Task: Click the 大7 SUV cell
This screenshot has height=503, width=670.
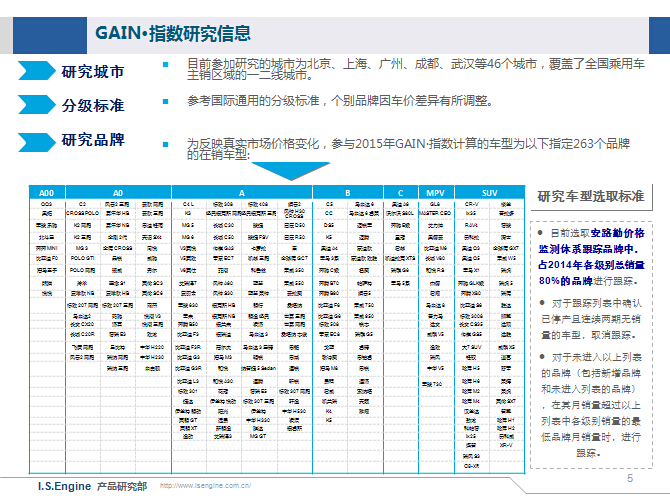Action: pyautogui.click(x=471, y=347)
